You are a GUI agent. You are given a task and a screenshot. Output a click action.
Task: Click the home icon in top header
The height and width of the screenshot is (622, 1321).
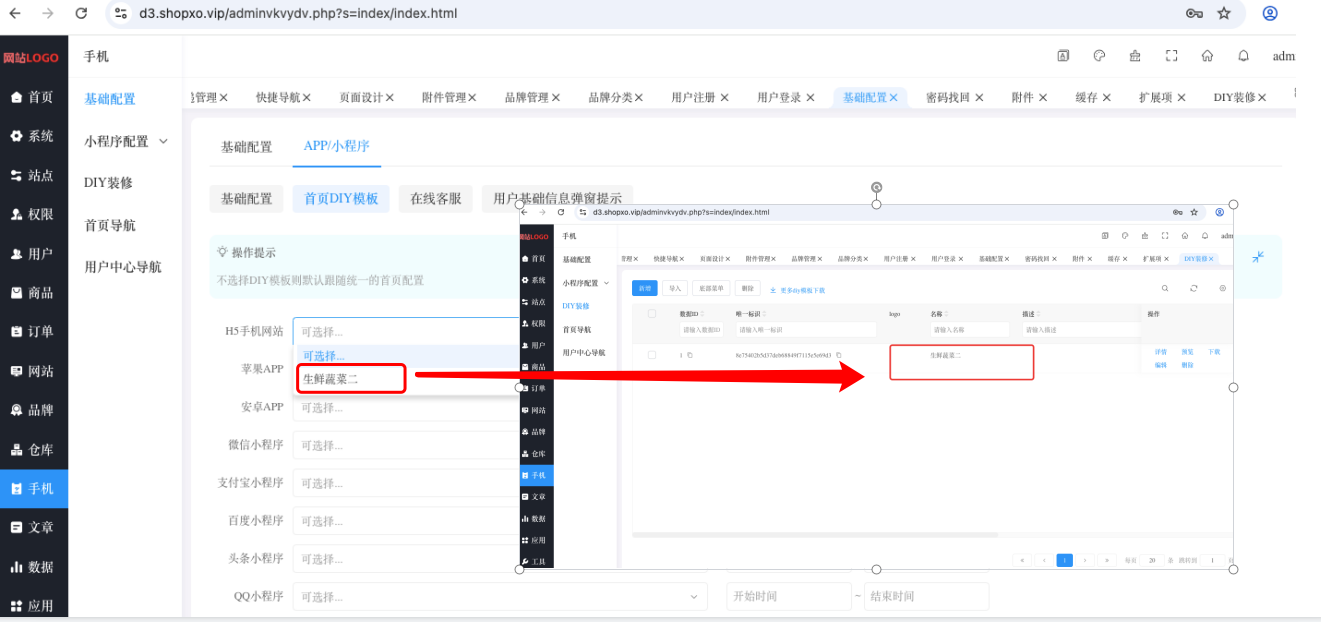[1207, 56]
